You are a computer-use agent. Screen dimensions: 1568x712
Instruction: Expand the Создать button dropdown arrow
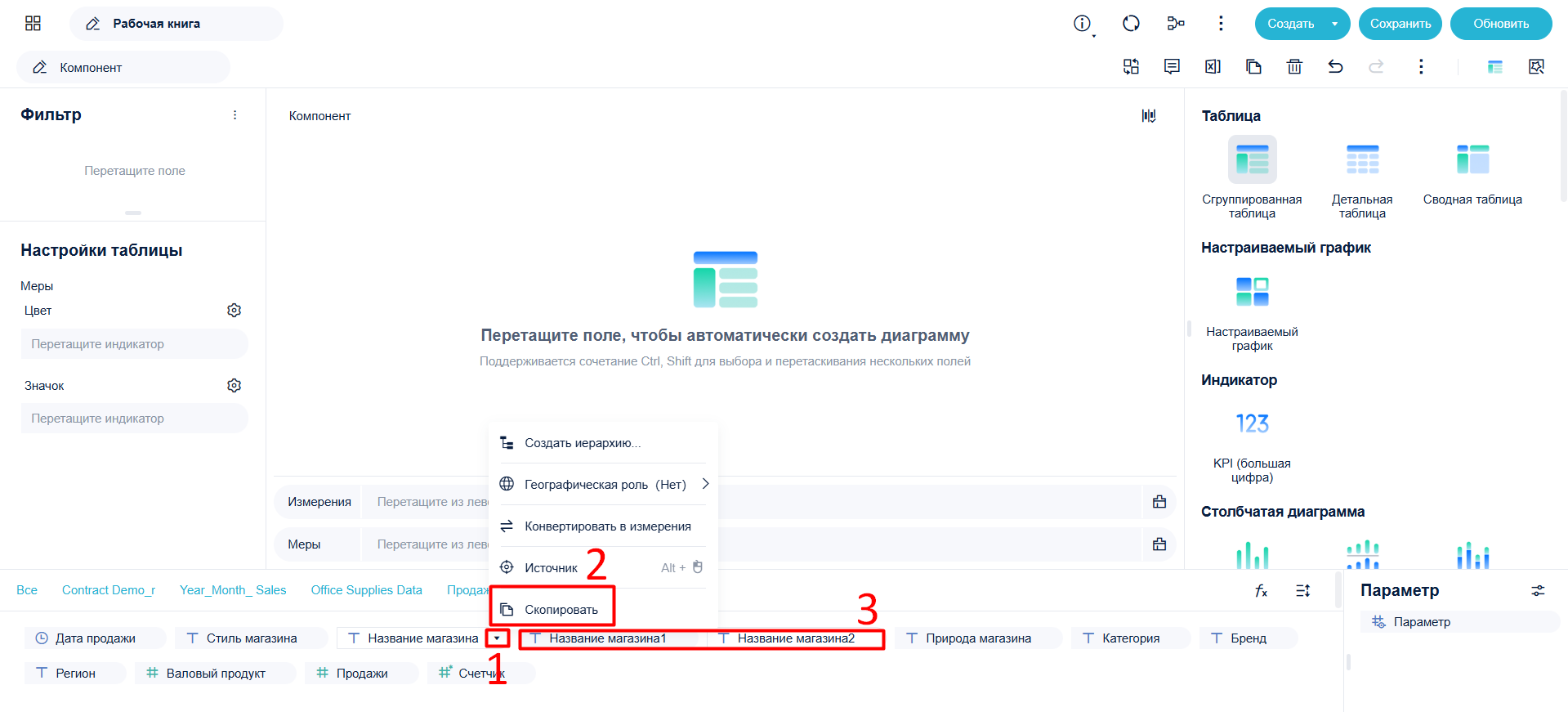coord(1335,24)
